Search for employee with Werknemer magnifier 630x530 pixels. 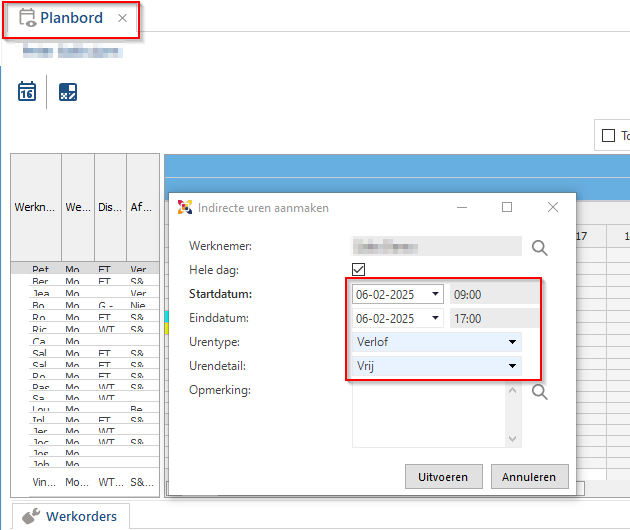point(539,248)
